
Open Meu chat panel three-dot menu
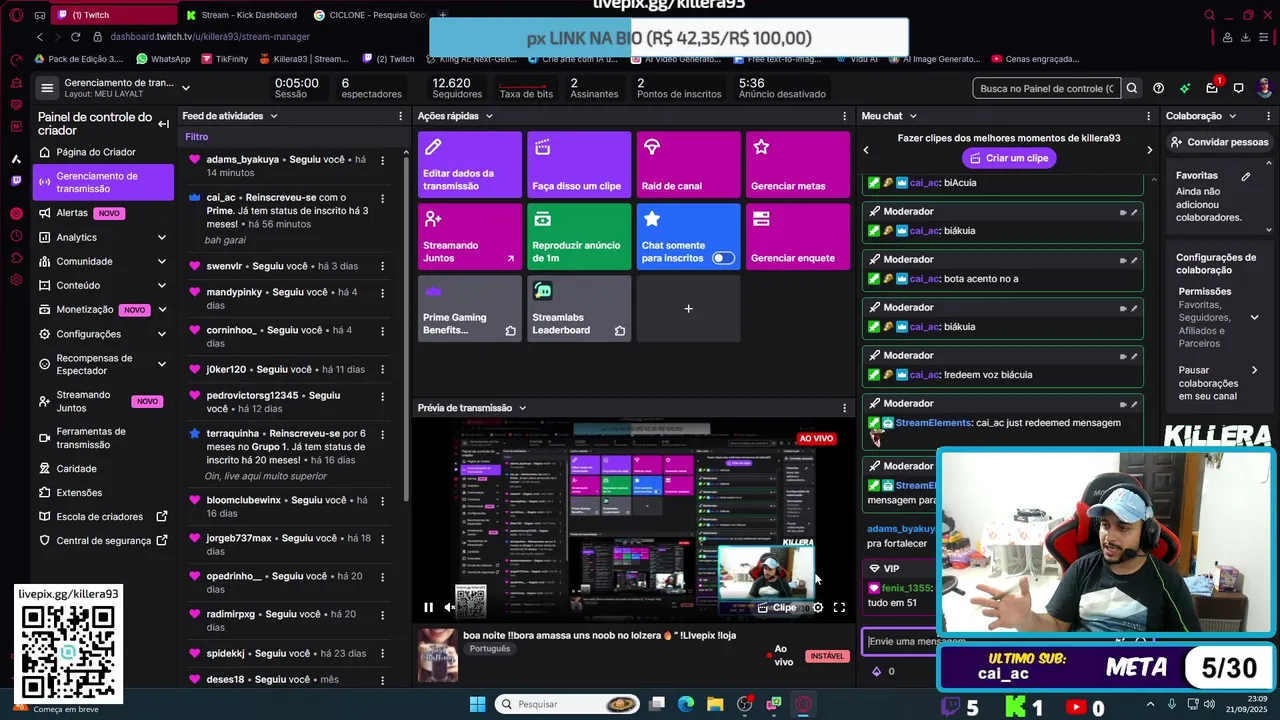tap(1148, 116)
